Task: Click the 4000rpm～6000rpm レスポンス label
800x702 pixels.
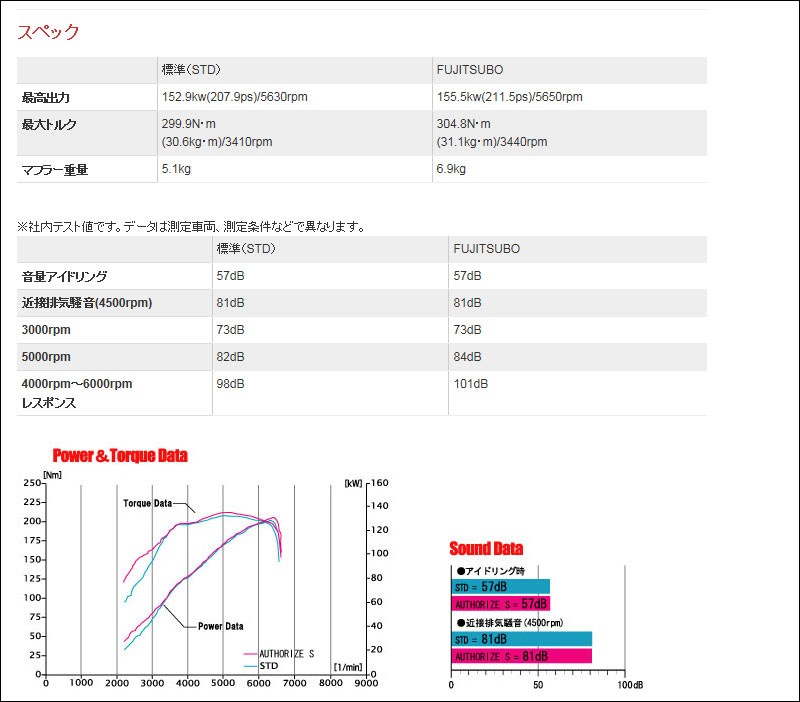Action: (77, 393)
